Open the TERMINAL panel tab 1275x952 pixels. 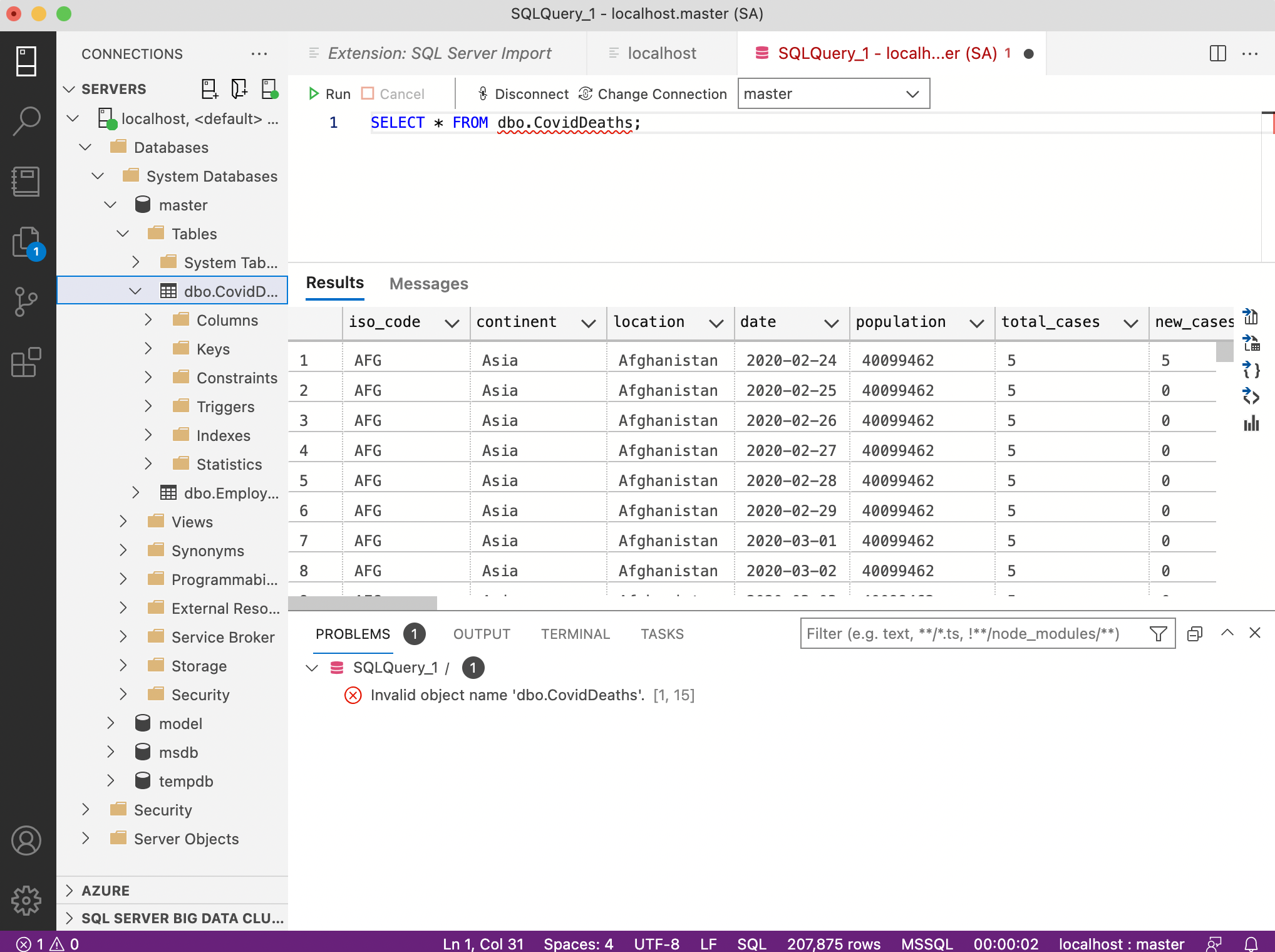tap(576, 634)
